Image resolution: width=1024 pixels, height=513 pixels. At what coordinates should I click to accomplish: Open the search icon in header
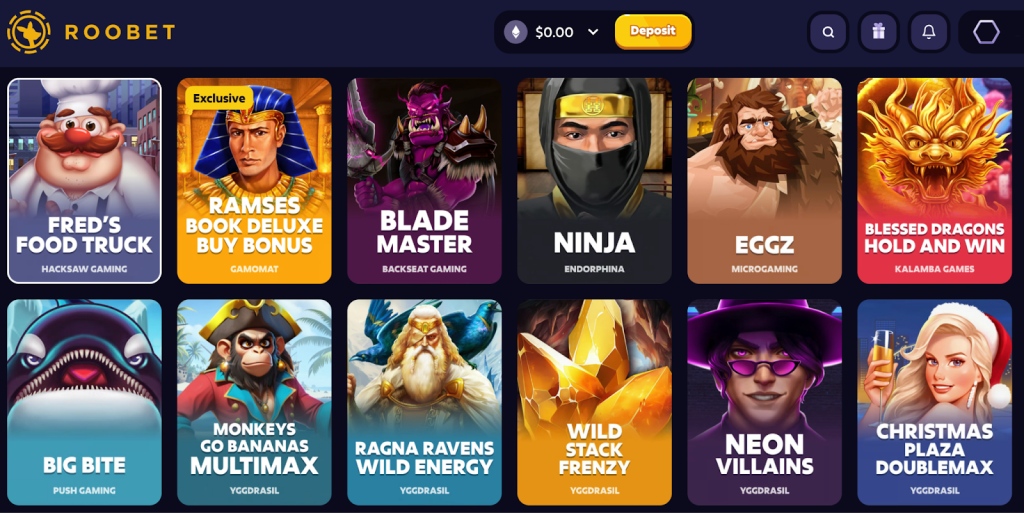click(828, 32)
